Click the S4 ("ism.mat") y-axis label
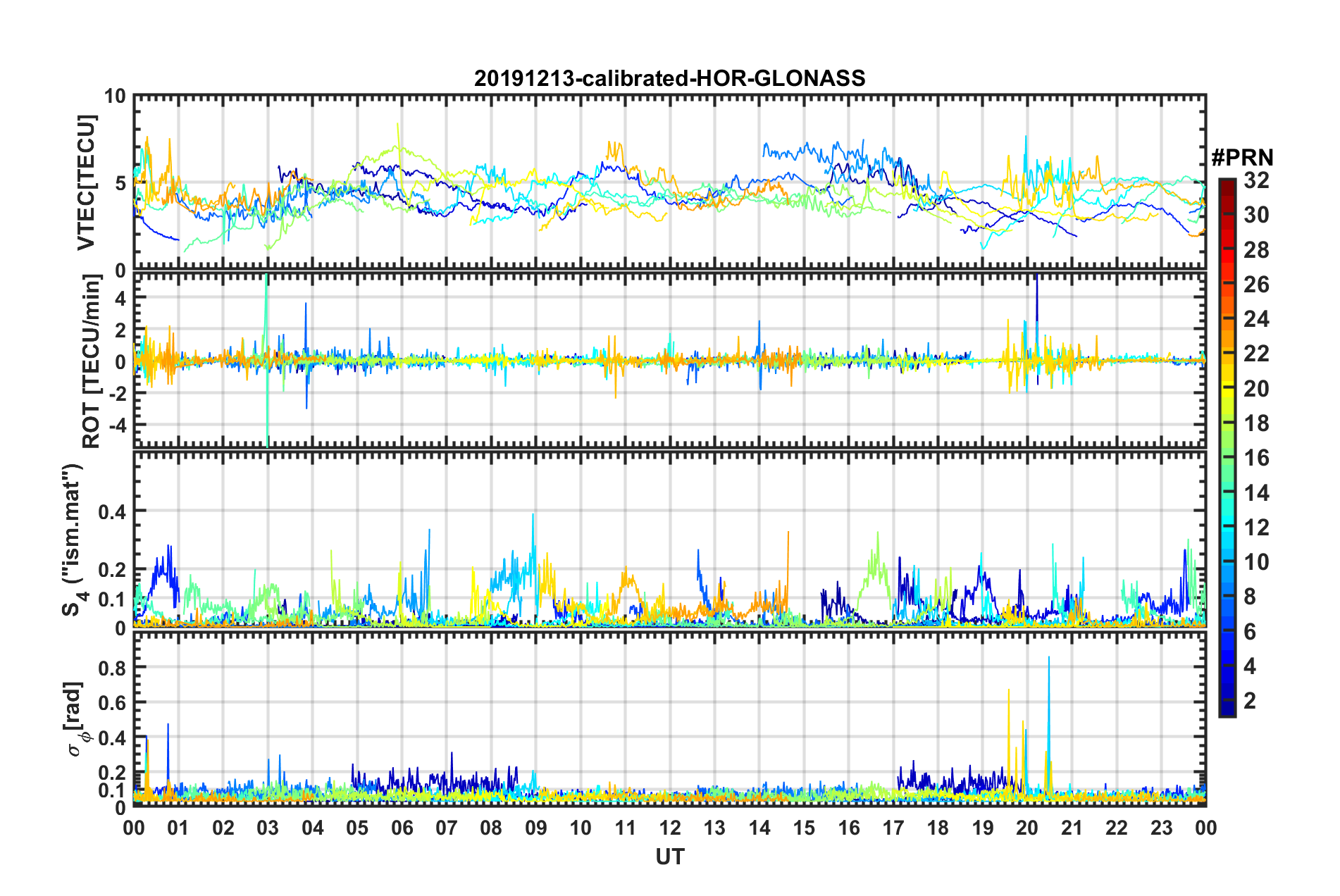Screen dimensions: 1340x896 [x=74, y=540]
